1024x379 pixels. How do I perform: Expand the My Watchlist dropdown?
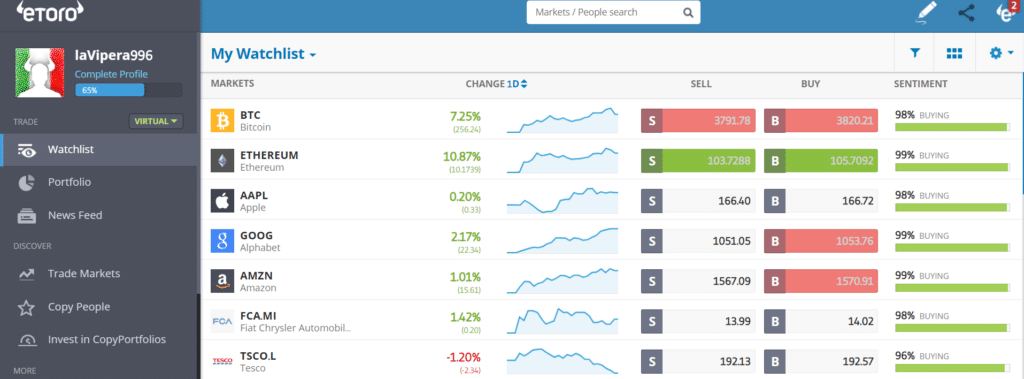coord(263,54)
